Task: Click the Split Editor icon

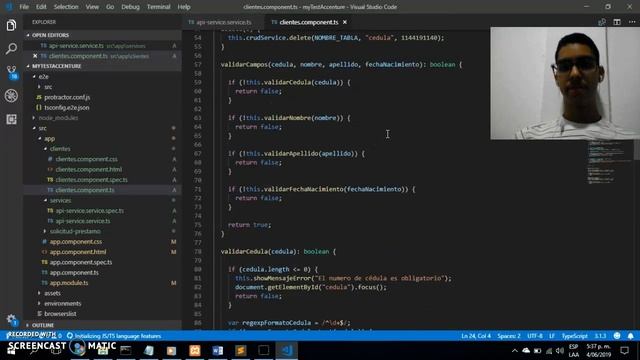Action: tap(617, 22)
